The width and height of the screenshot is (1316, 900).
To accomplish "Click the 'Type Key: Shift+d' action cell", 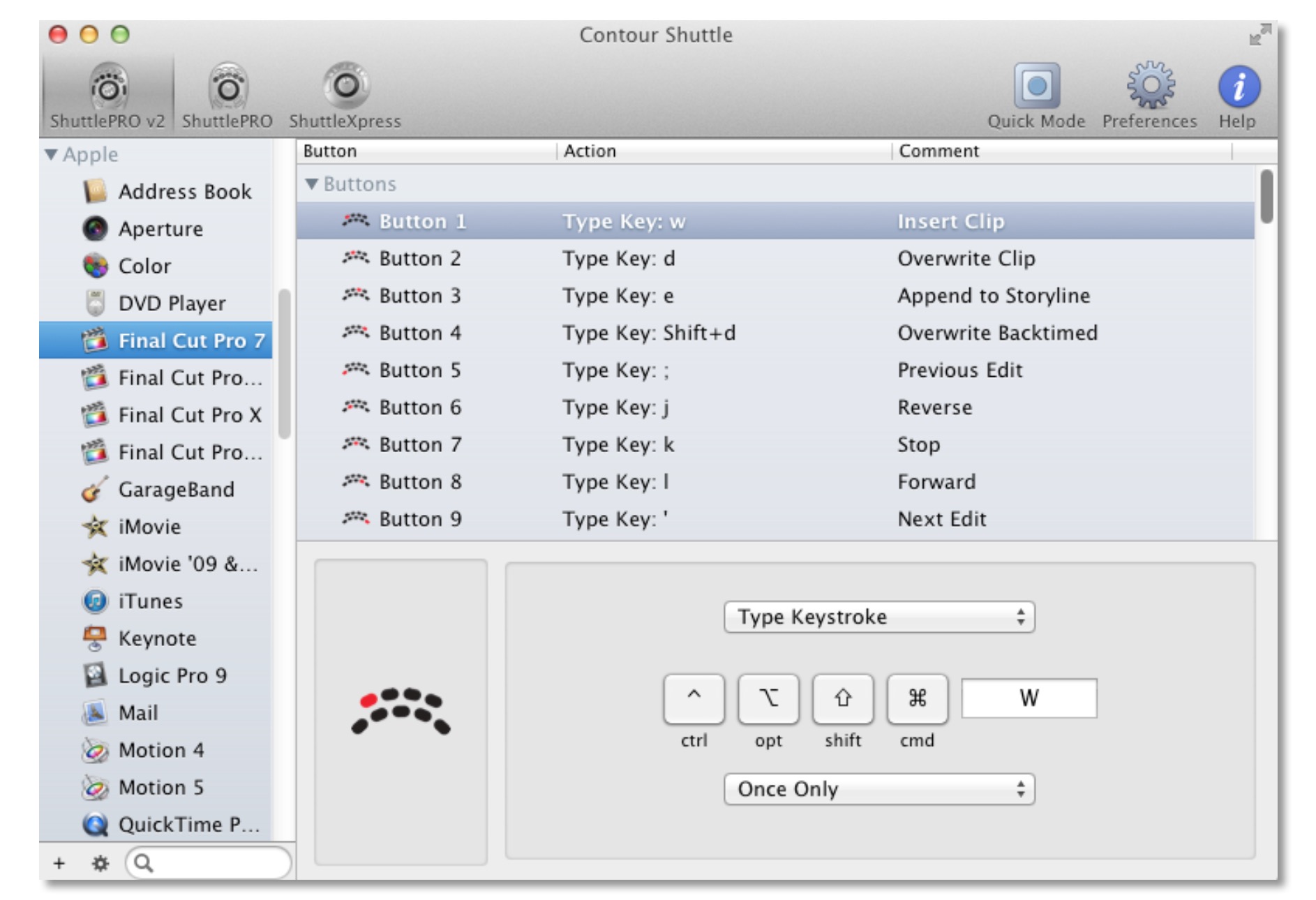I will (649, 333).
